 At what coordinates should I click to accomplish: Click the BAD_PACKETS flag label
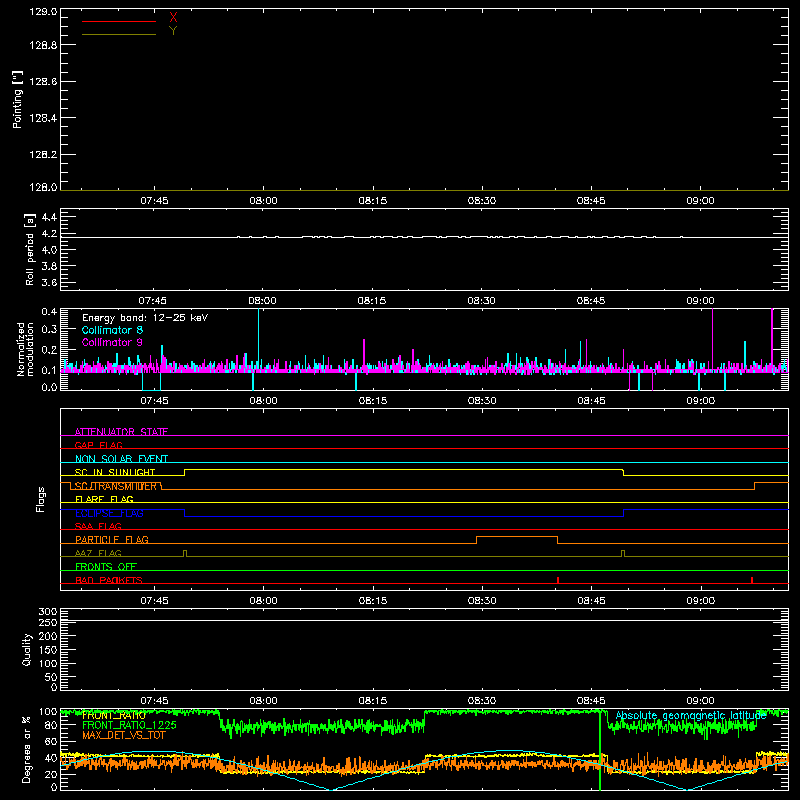click(109, 580)
